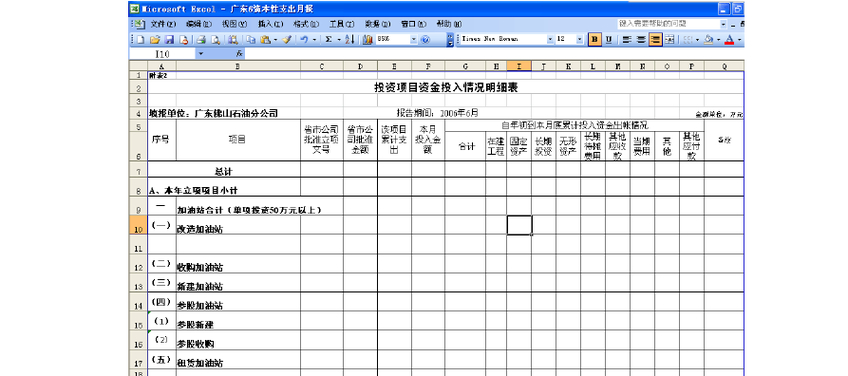Click the Select All corner box of the sheet
Screen dimensions: 848x376
(138, 66)
